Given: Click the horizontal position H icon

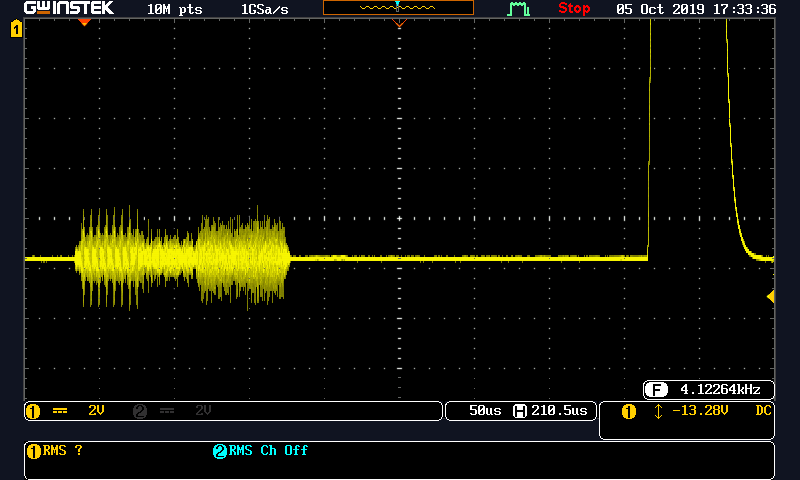Looking at the screenshot, I should point(519,411).
